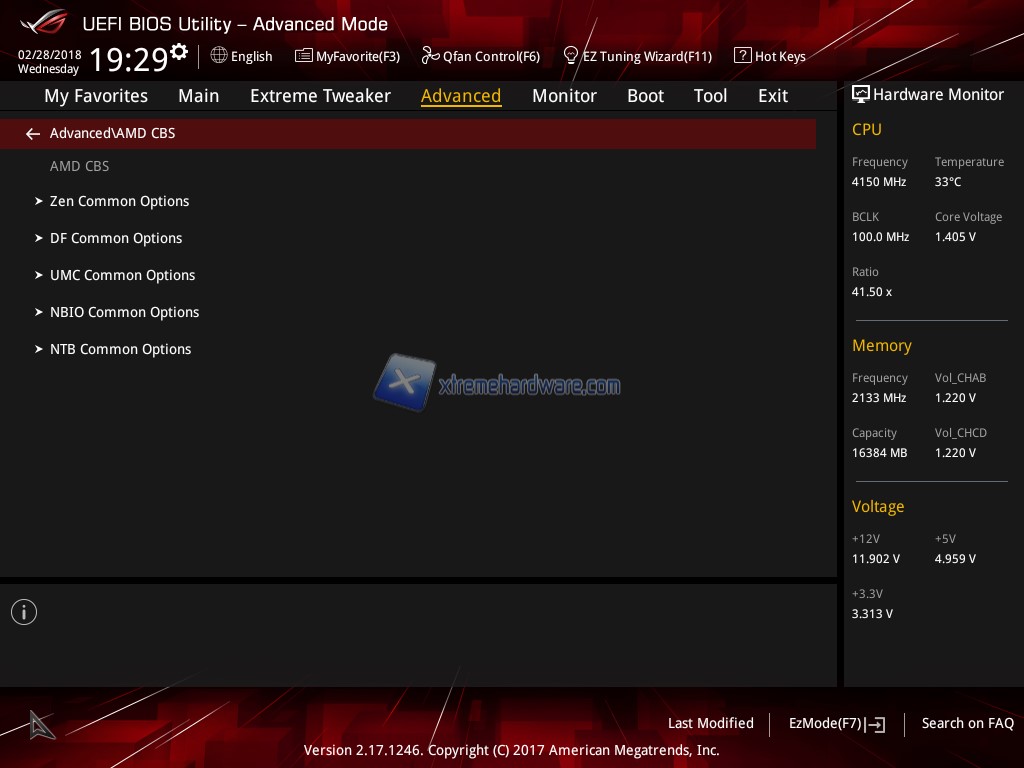Go to the Boot tab

tap(645, 96)
